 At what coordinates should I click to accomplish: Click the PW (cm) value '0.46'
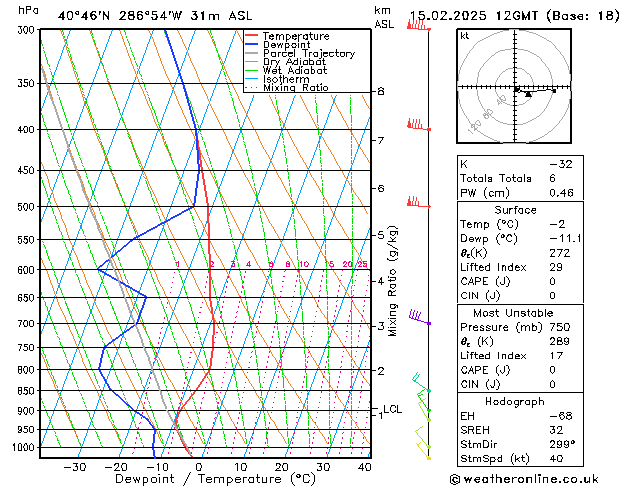pyautogui.click(x=561, y=193)
